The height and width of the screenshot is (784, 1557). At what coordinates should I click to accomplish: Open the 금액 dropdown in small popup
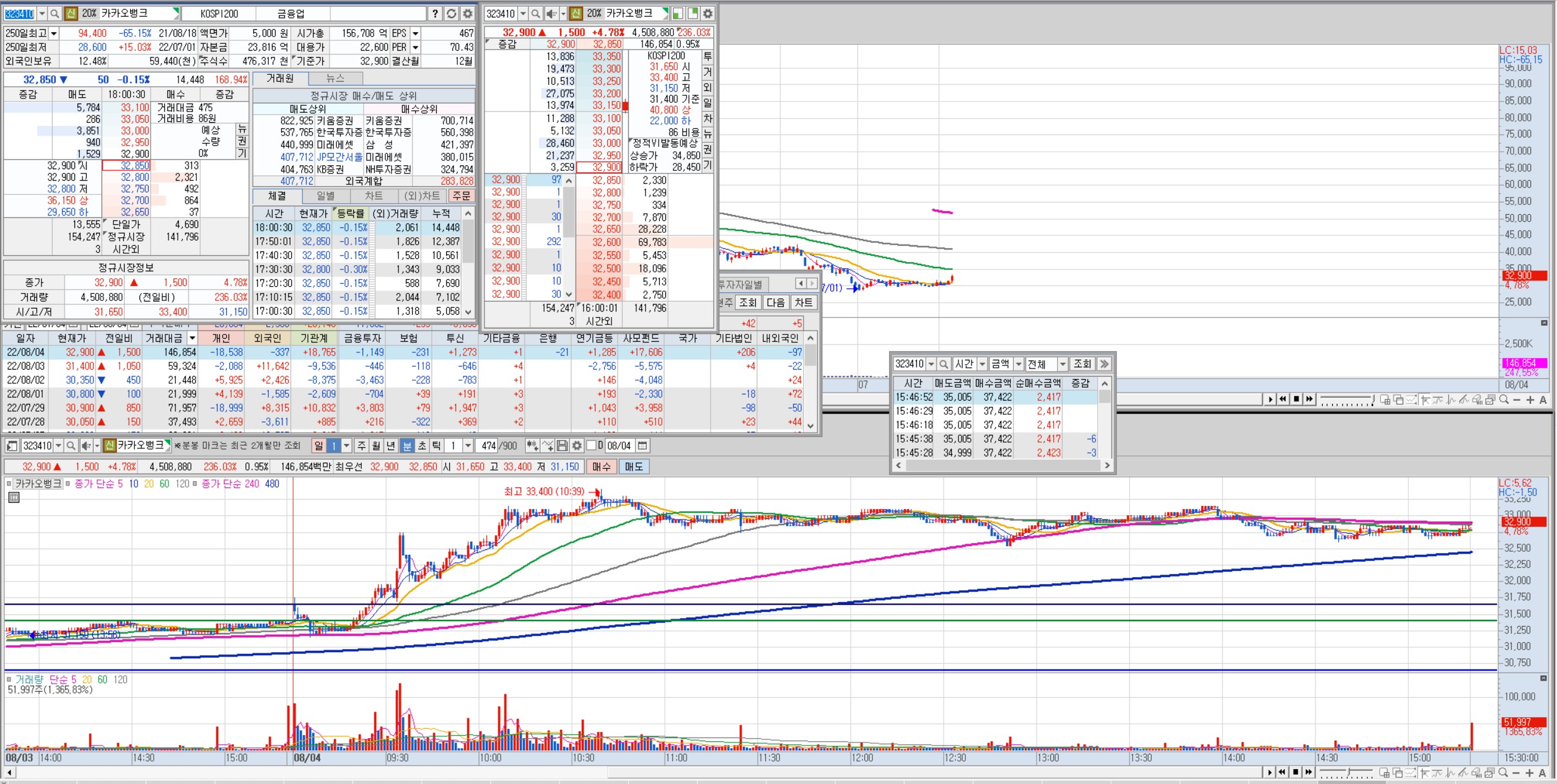[1018, 364]
